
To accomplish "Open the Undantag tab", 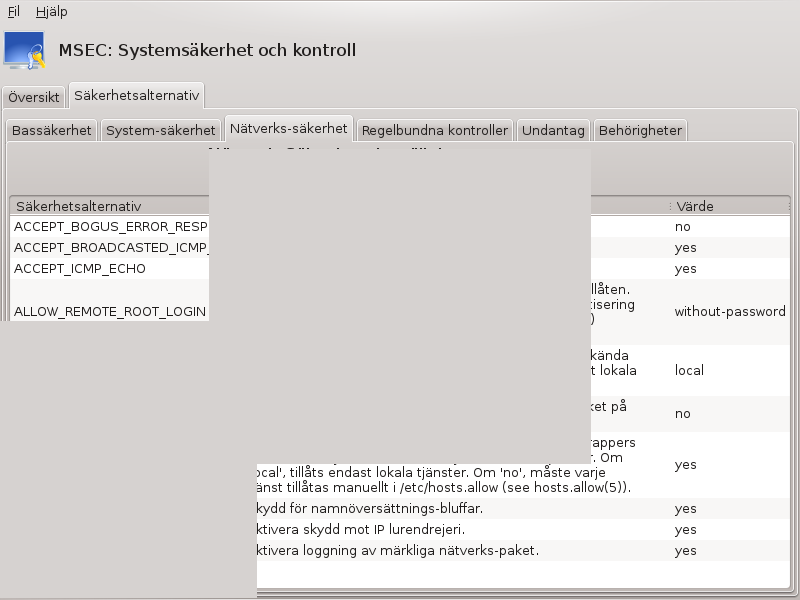I will pos(553,130).
